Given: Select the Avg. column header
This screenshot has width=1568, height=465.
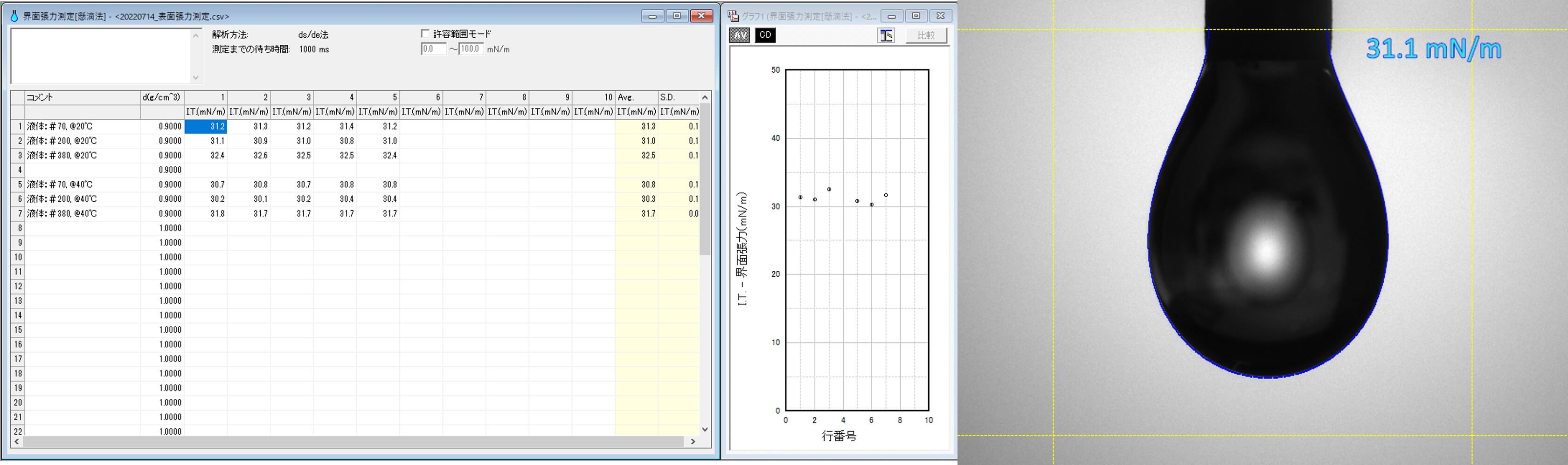Looking at the screenshot, I should [636, 97].
